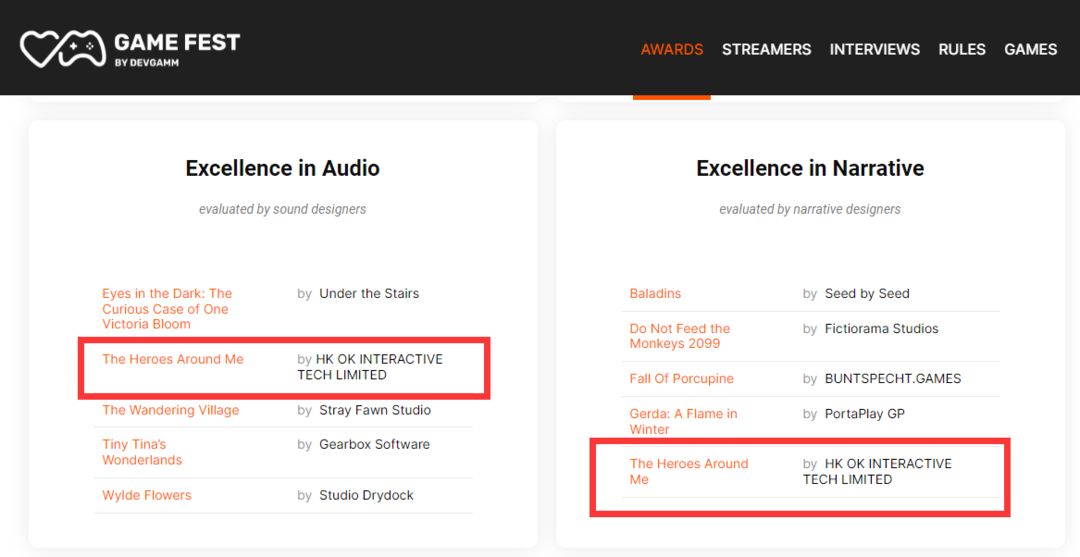
Task: Open the AWARDS nav tab
Action: [x=672, y=50]
